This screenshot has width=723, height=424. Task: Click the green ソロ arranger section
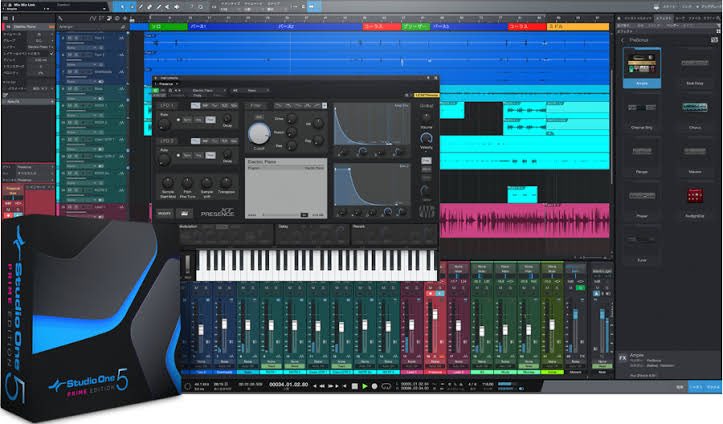[168, 27]
